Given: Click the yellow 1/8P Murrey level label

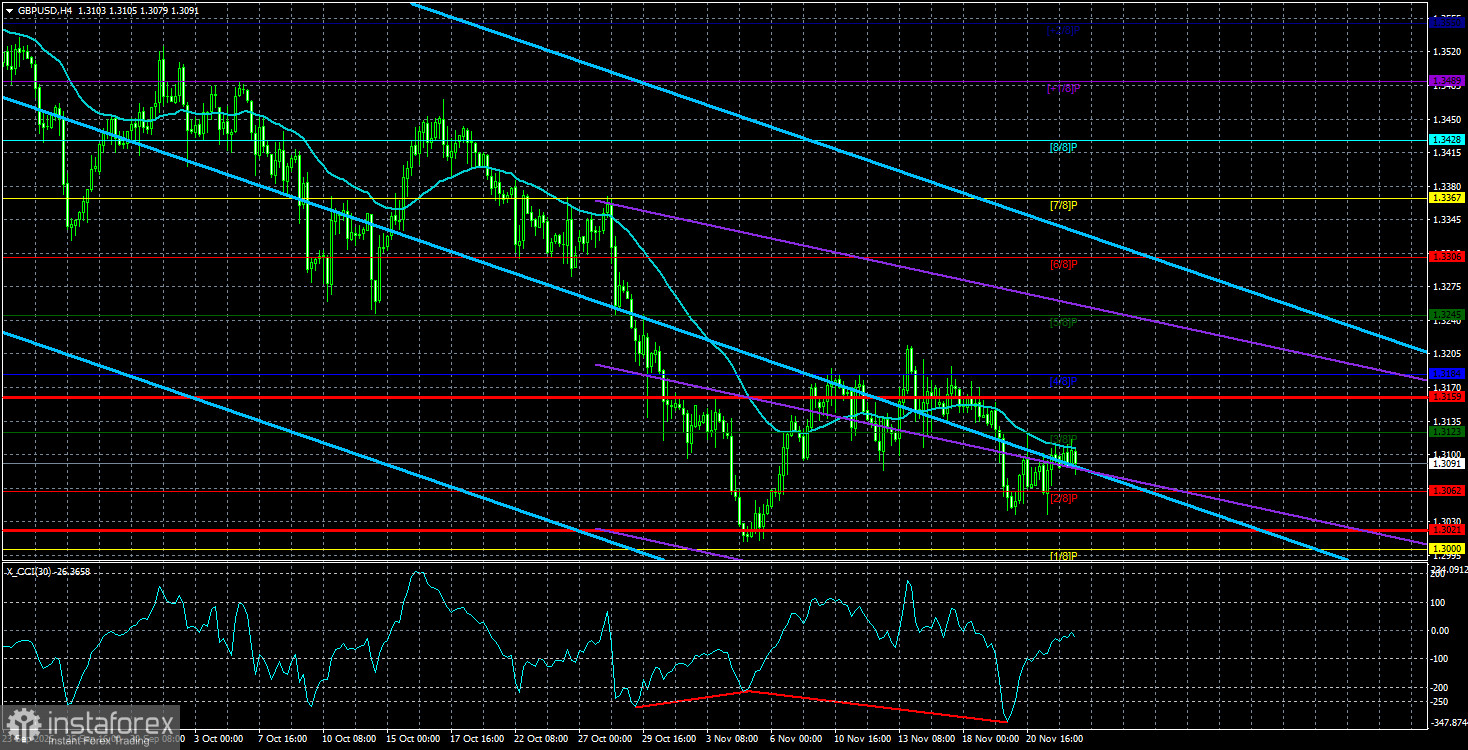Looking at the screenshot, I should pyautogui.click(x=1062, y=554).
